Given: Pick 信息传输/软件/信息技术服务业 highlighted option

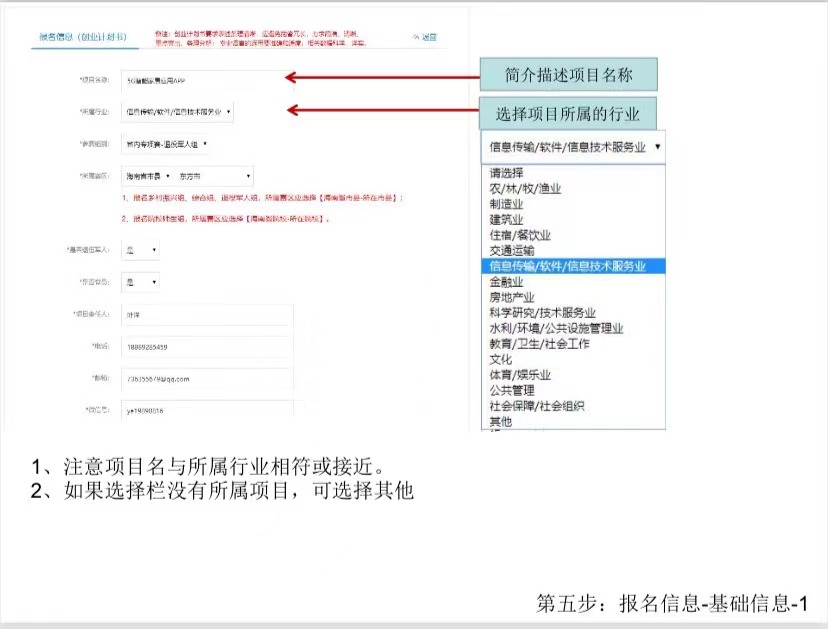Looking at the screenshot, I should (567, 266).
